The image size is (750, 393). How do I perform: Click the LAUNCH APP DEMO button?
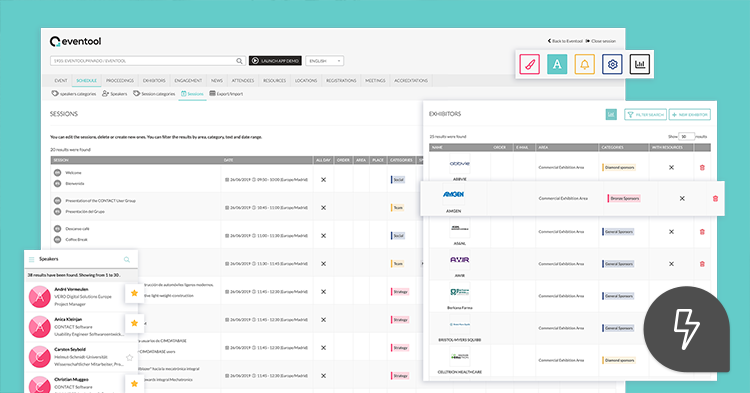275,61
